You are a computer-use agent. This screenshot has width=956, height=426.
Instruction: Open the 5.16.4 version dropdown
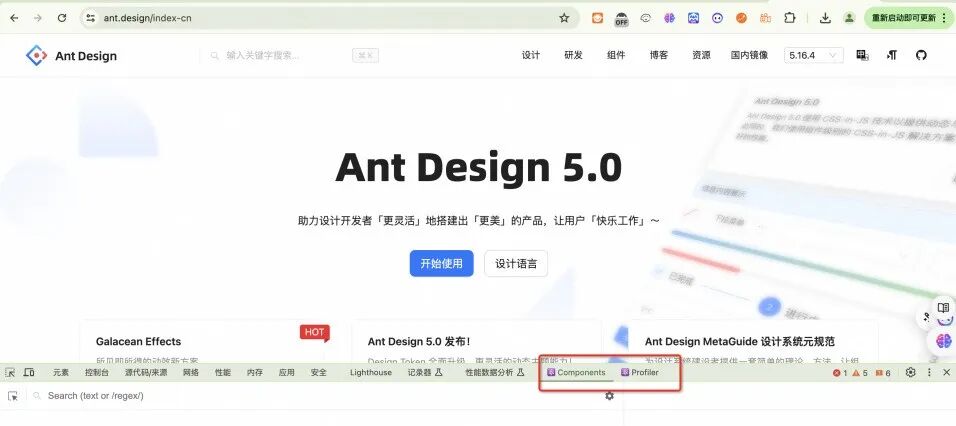[814, 55]
